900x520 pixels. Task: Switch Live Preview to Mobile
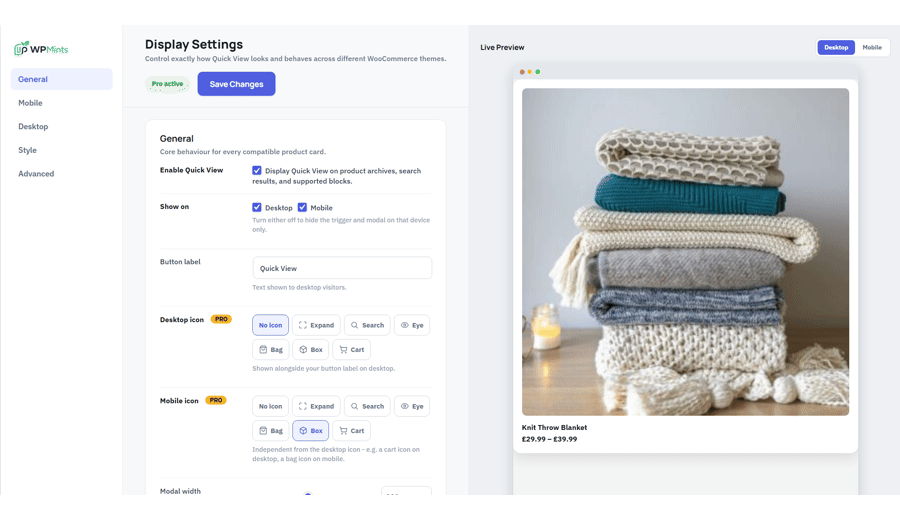coord(872,48)
